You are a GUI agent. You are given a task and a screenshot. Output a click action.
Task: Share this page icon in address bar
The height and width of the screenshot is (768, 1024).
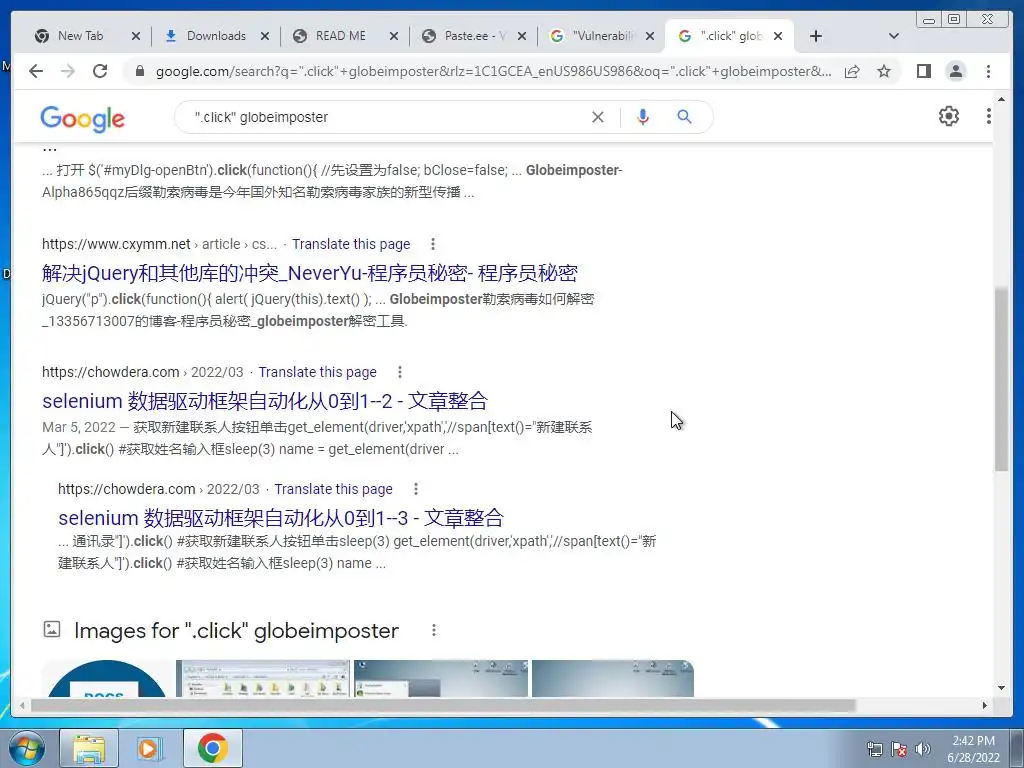click(x=852, y=71)
